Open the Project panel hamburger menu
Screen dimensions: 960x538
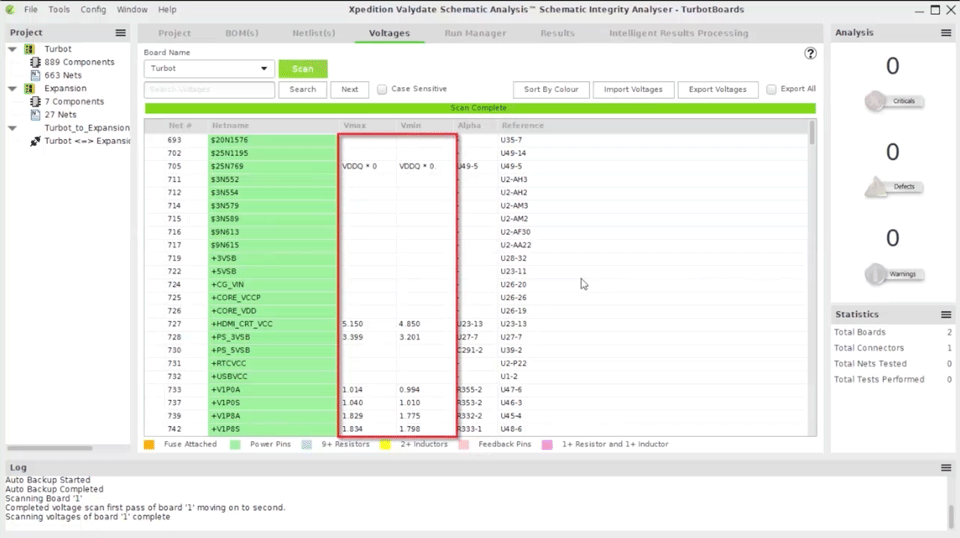coord(121,33)
